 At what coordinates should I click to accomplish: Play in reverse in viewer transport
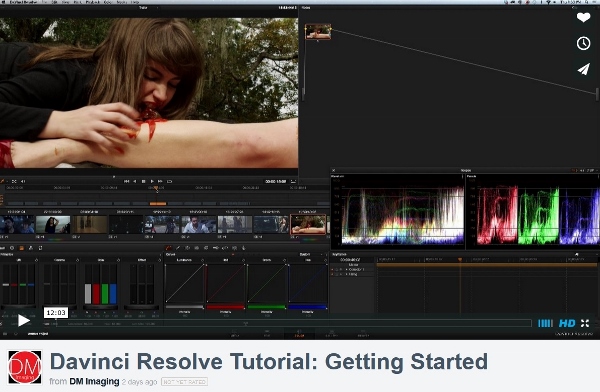tap(135, 181)
